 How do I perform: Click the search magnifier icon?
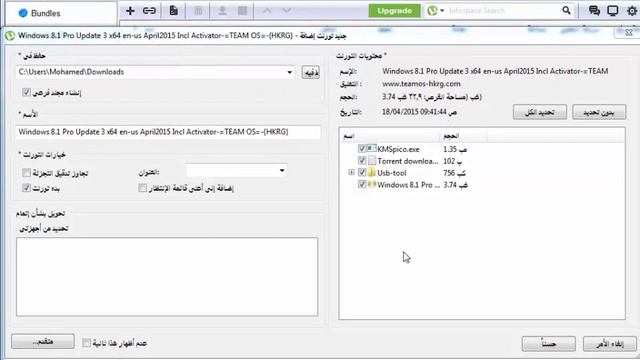point(566,11)
